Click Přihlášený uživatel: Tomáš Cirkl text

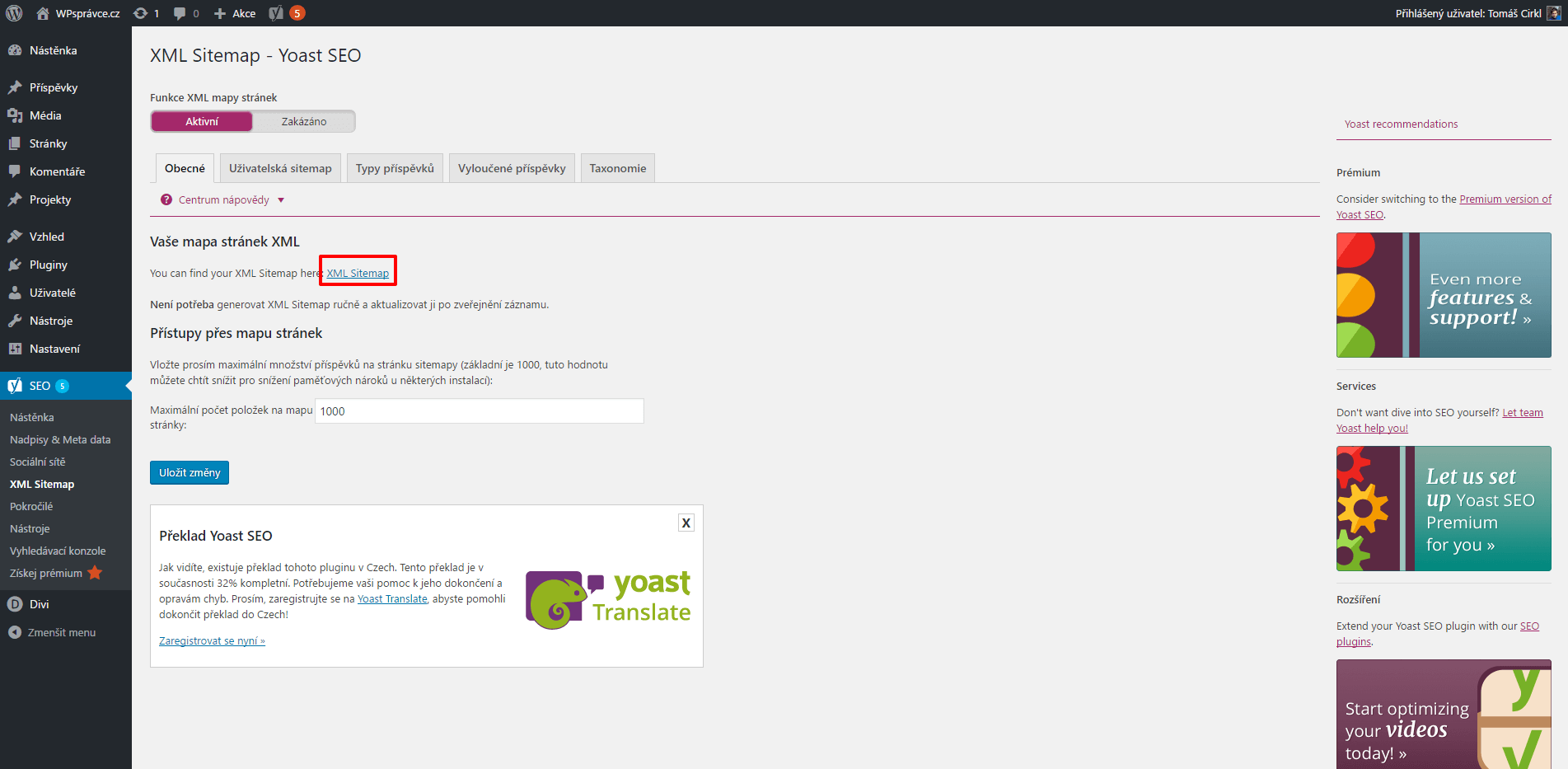coord(1468,13)
